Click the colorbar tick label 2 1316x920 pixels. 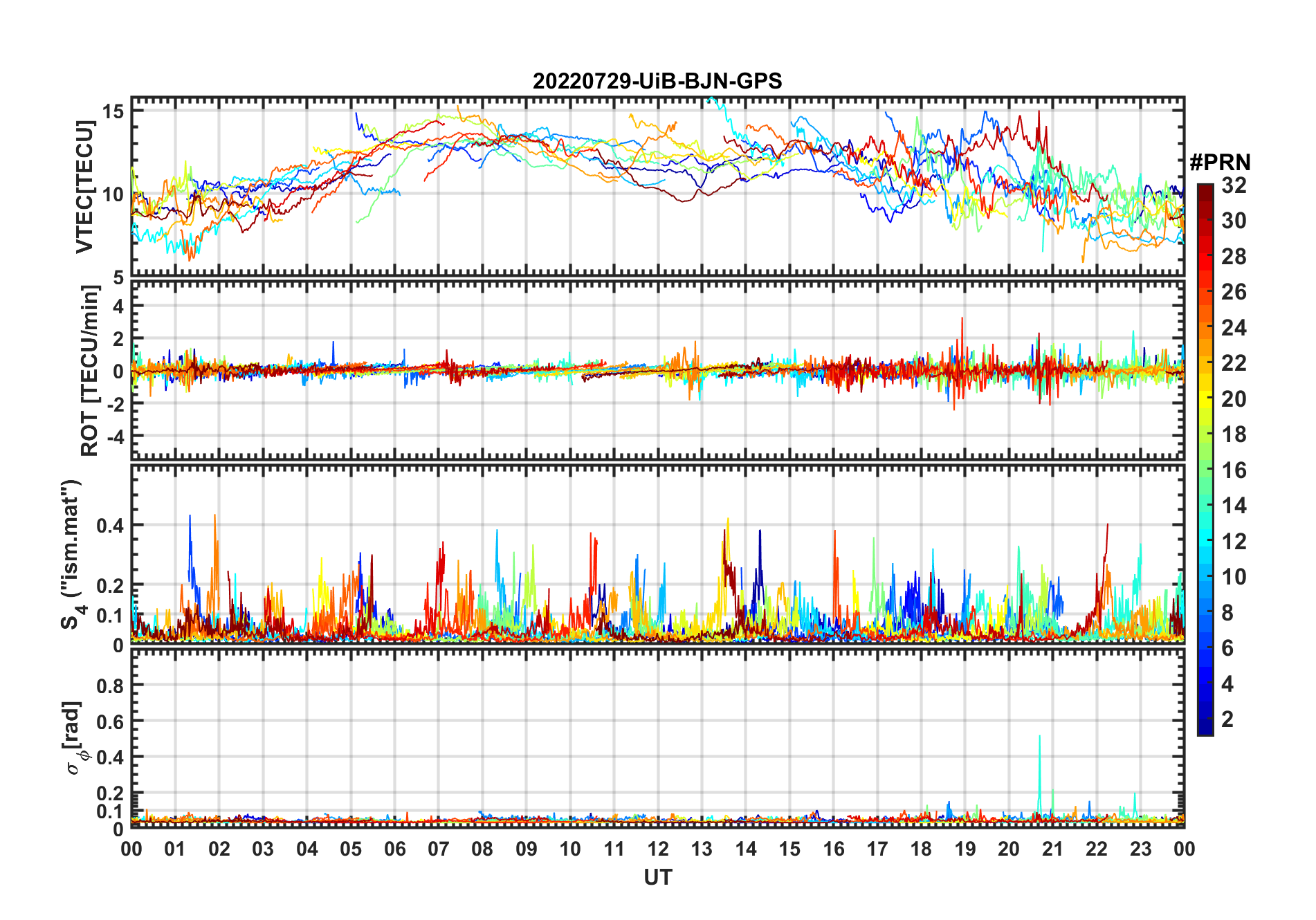[x=1227, y=719]
